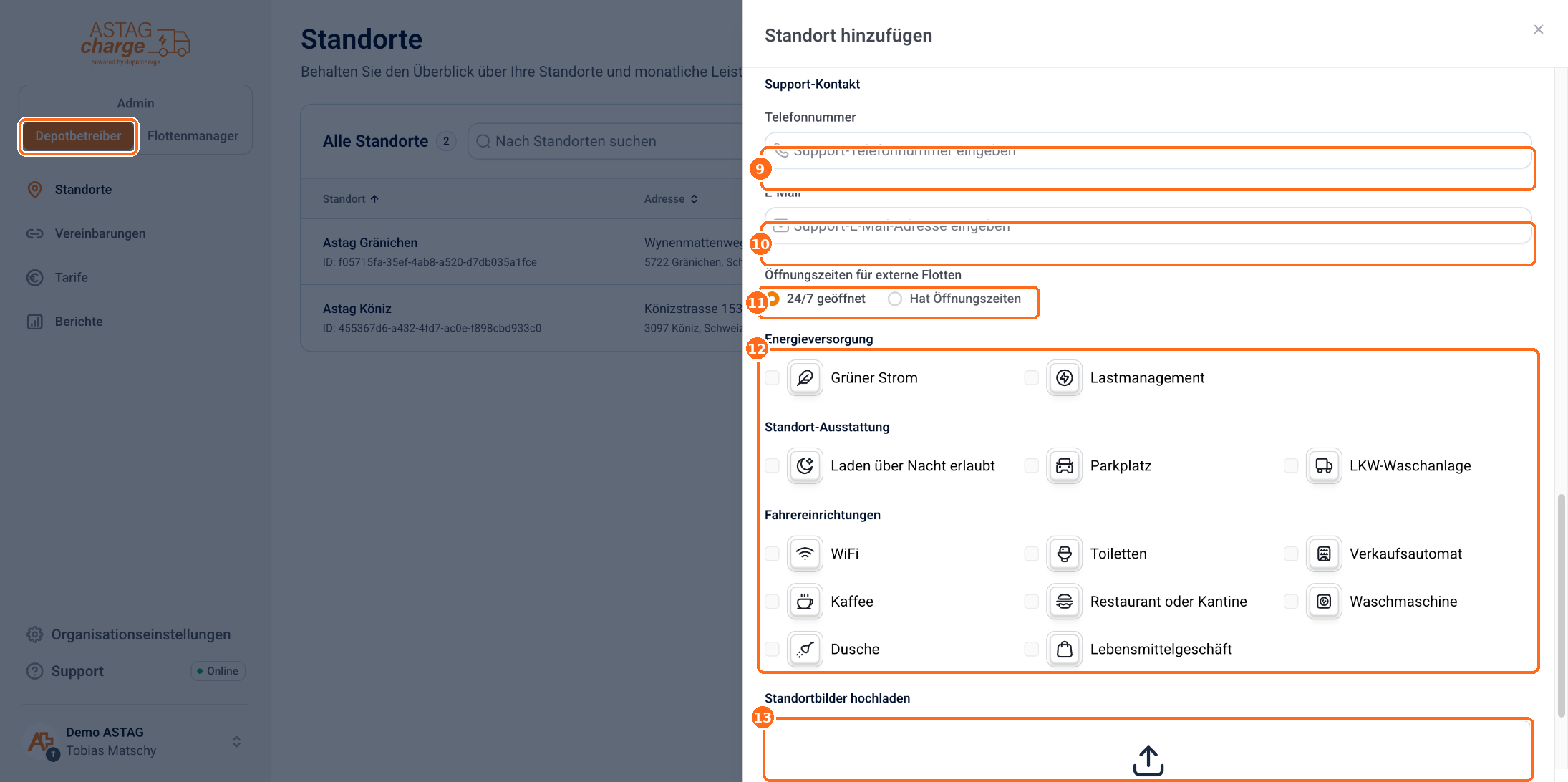Screen dimensions: 1568x782
Task: Open the Astag Köniz location row
Action: click(x=522, y=318)
